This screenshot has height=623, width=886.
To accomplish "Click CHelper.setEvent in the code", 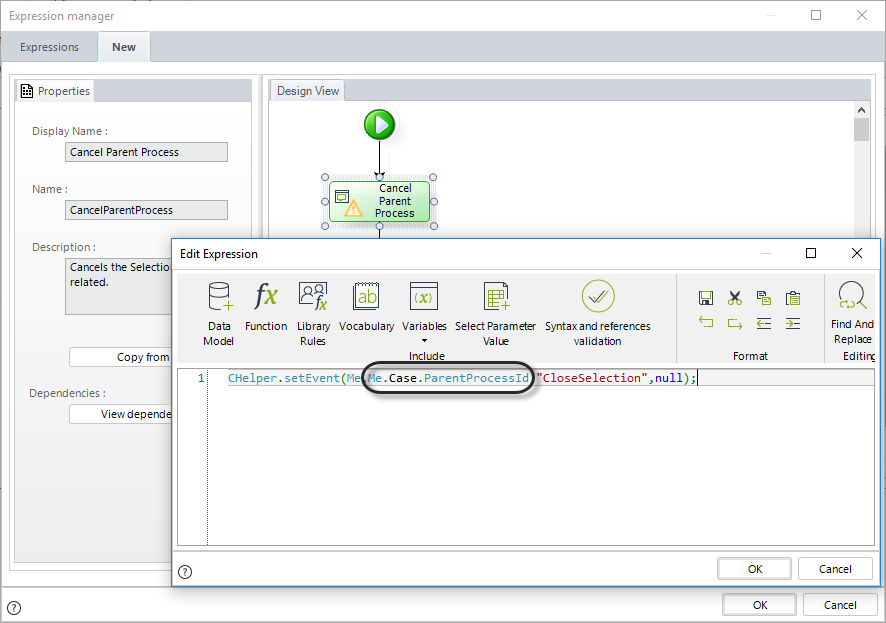I will [284, 378].
